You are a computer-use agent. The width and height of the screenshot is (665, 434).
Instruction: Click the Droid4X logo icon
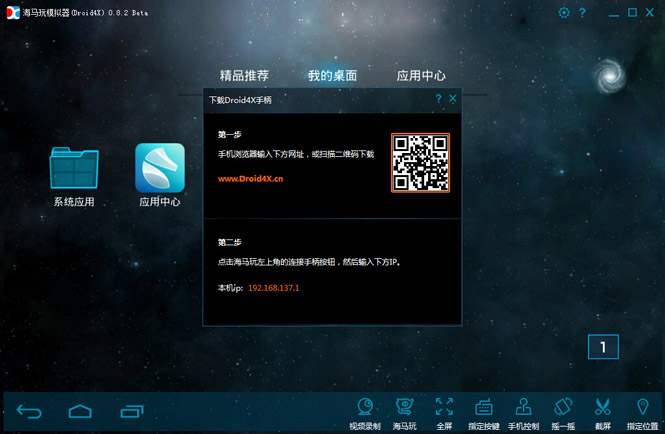pyautogui.click(x=13, y=13)
